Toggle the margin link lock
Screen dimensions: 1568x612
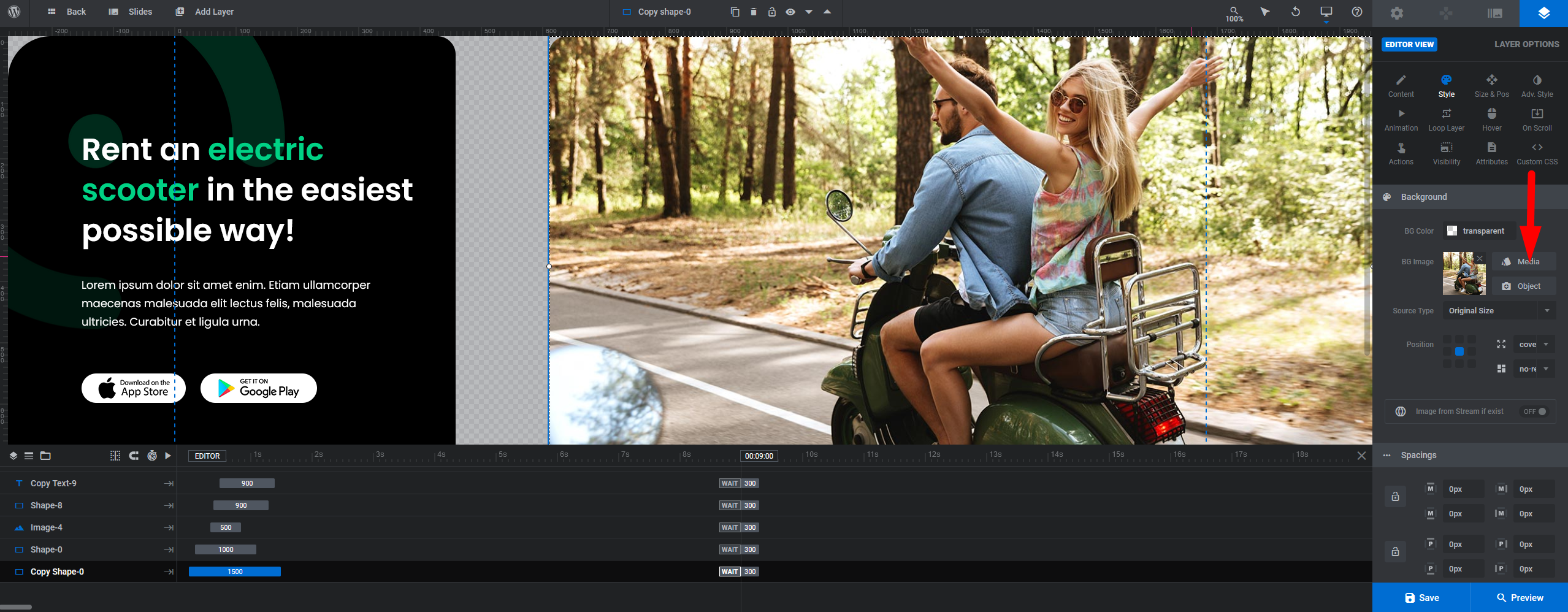[1395, 497]
